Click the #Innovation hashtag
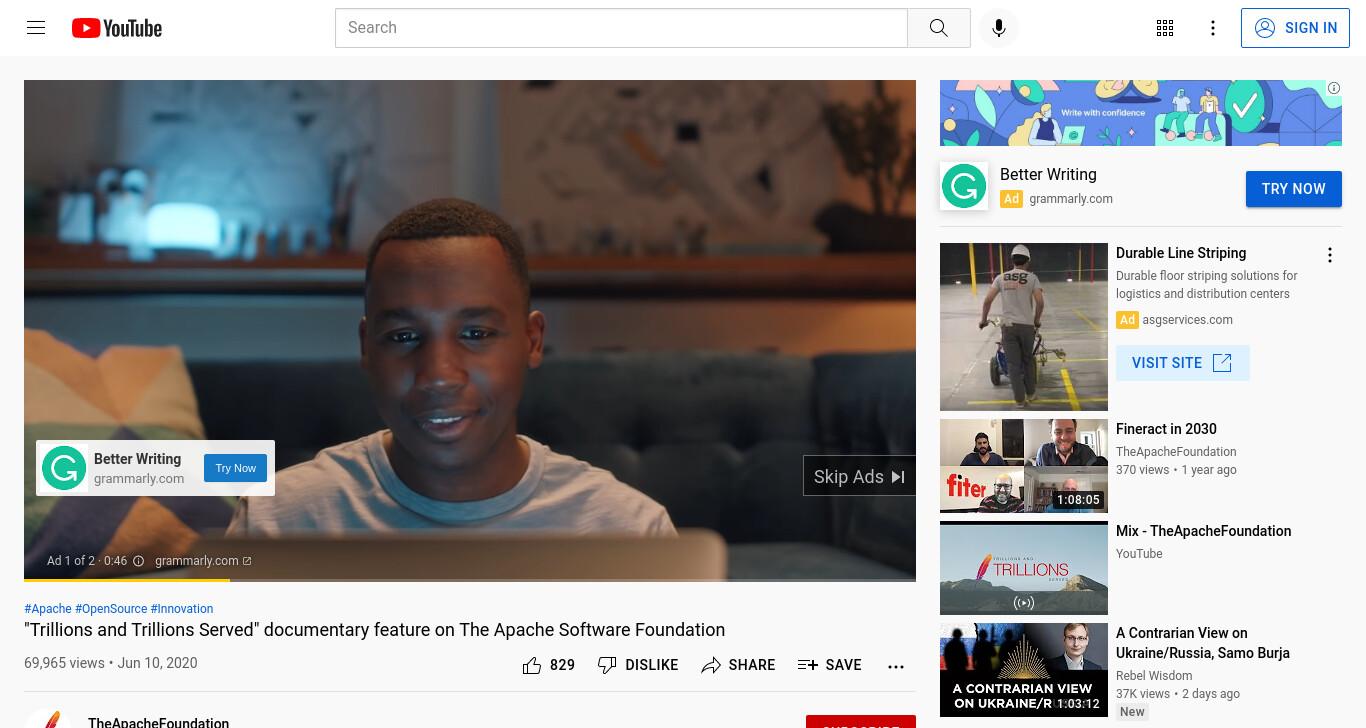 [x=182, y=609]
